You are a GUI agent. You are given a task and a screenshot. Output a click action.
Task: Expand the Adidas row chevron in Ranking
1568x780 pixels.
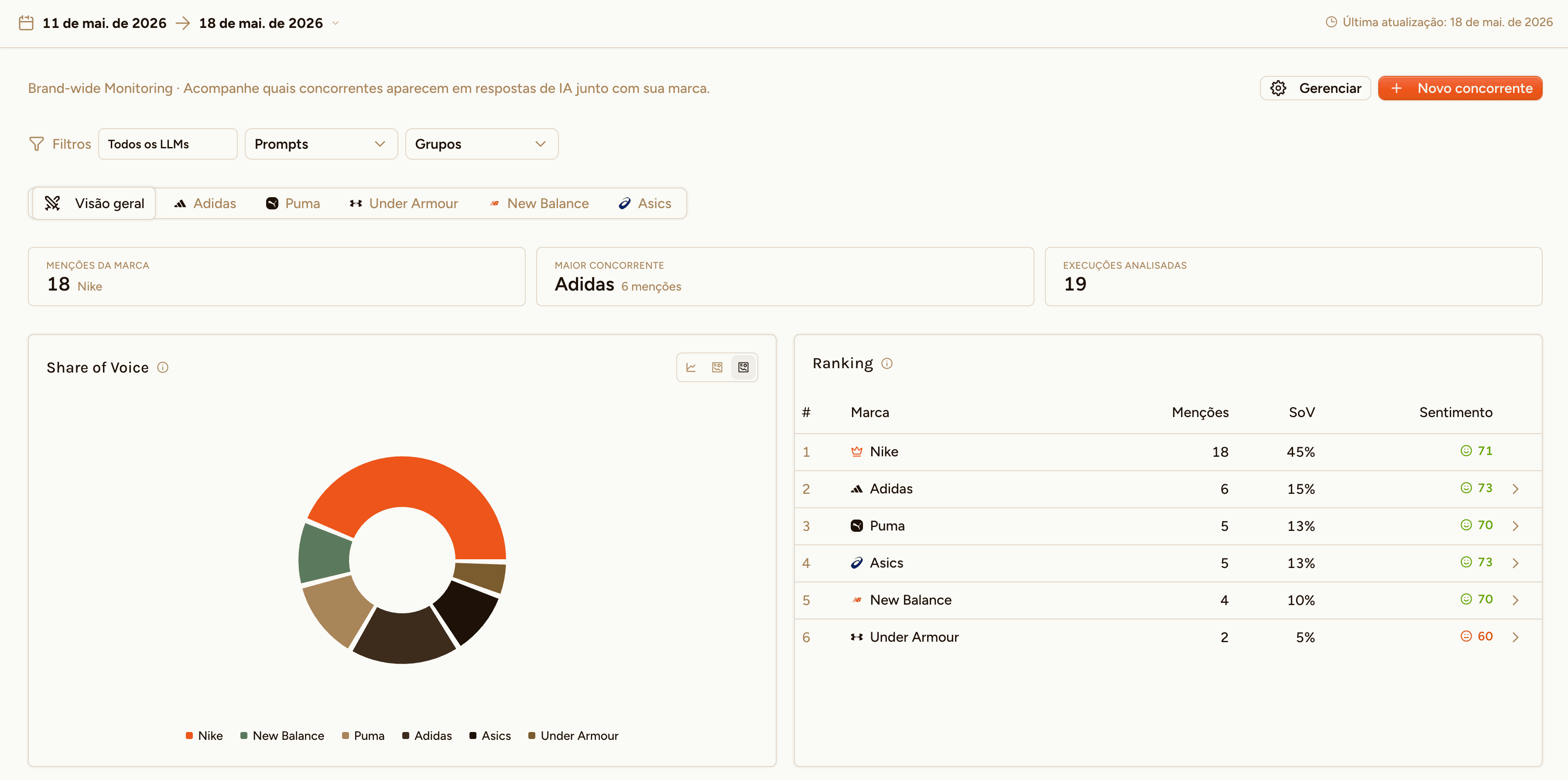1516,489
